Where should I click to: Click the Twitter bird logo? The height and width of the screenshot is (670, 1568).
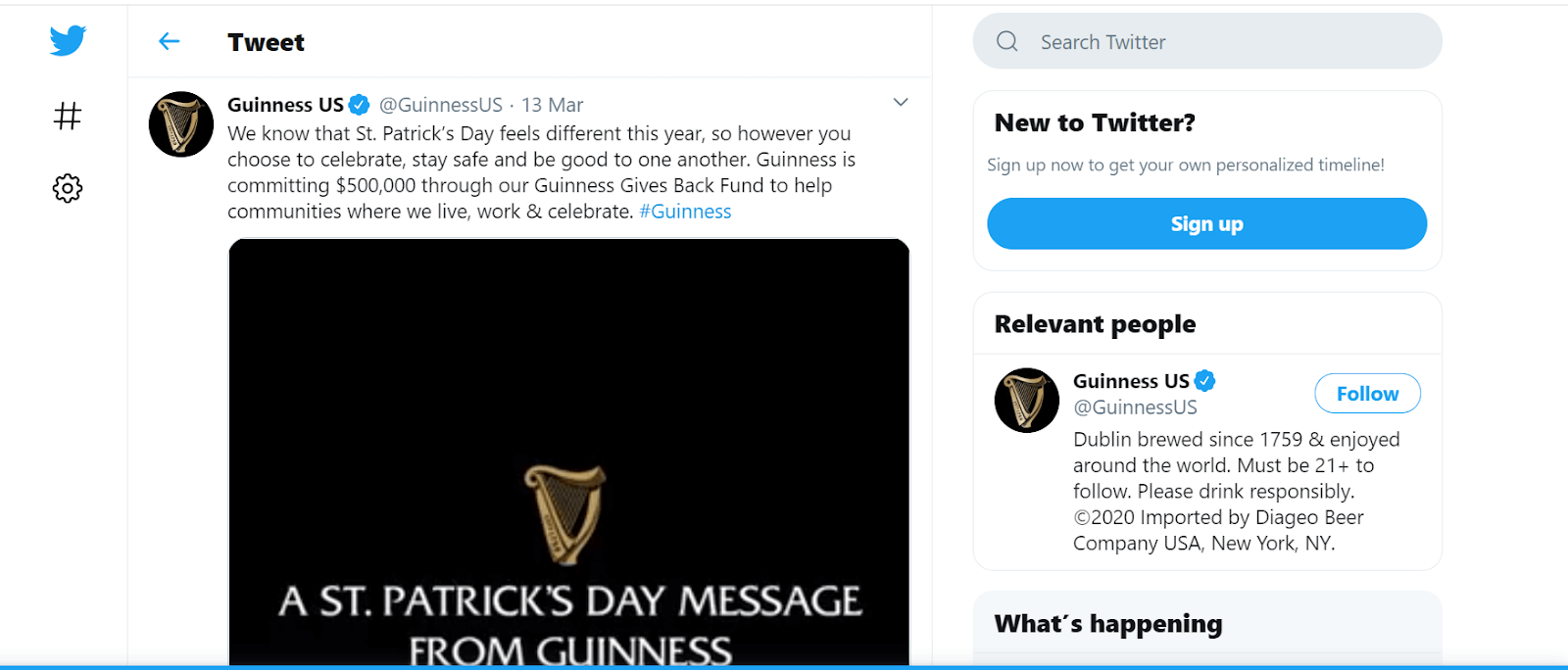(x=66, y=41)
